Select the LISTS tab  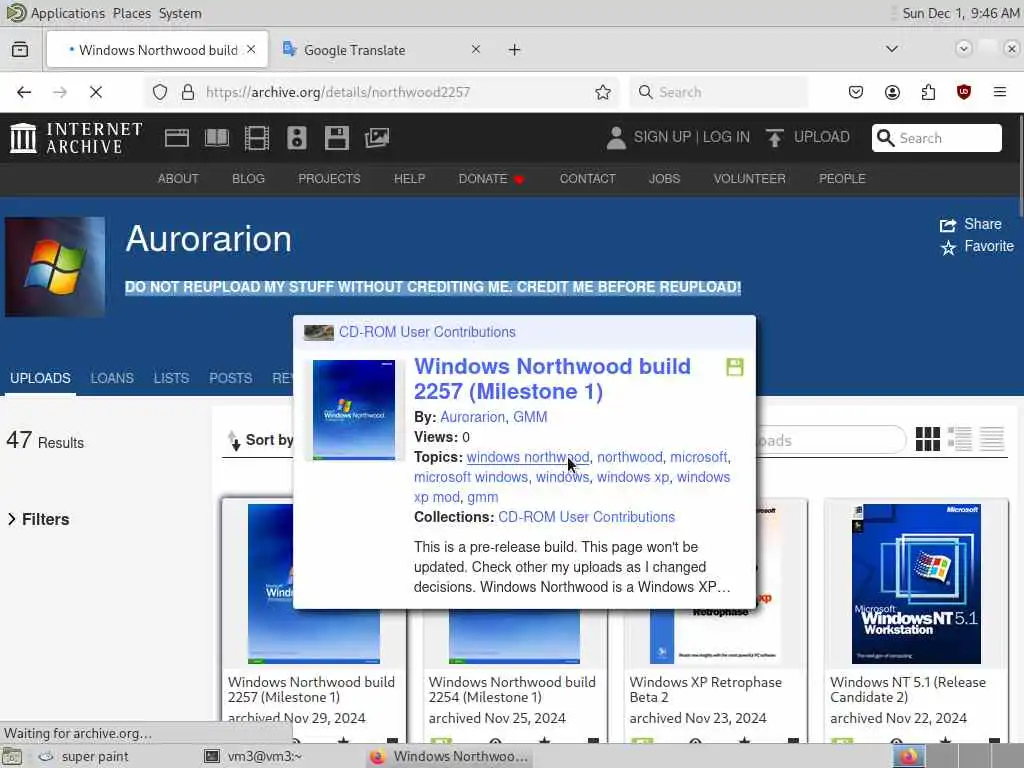[171, 378]
